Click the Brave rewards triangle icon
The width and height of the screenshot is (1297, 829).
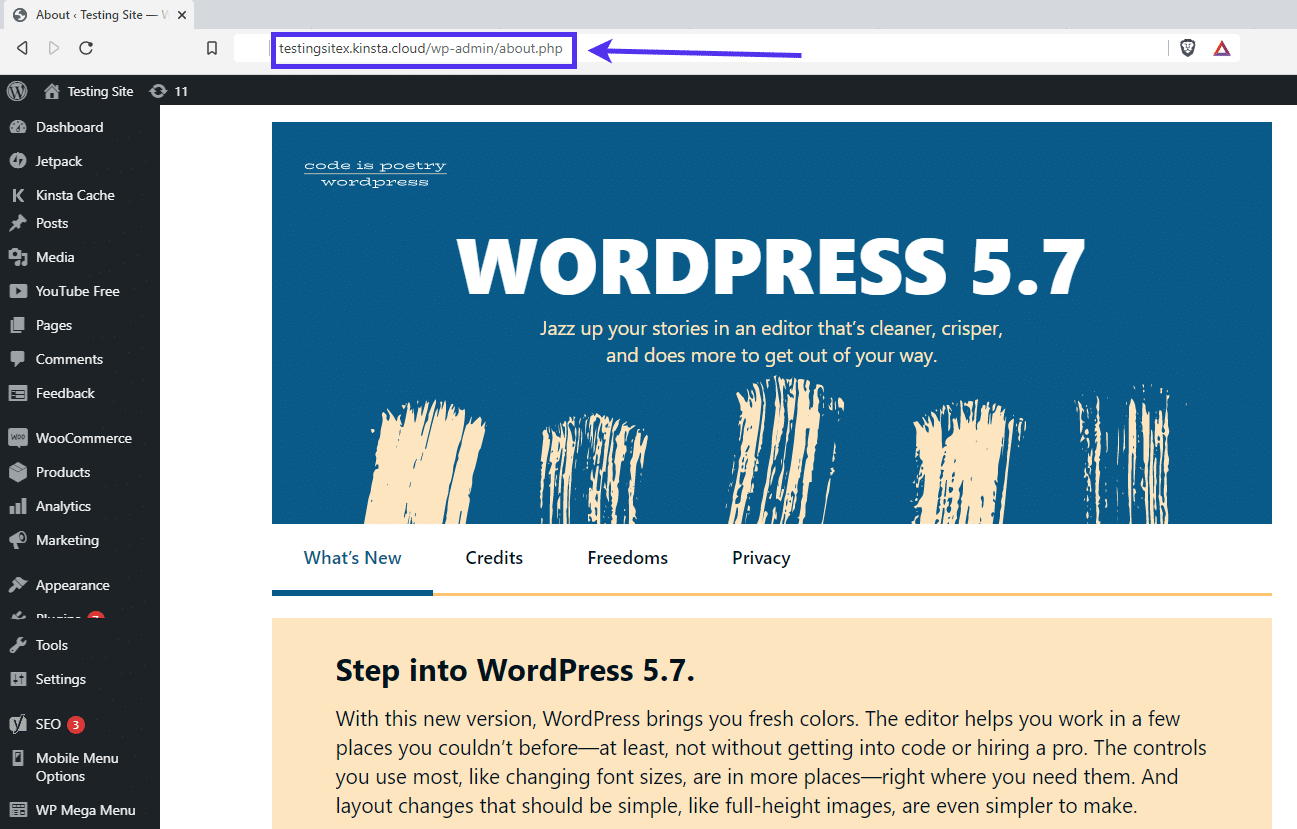coord(1222,48)
